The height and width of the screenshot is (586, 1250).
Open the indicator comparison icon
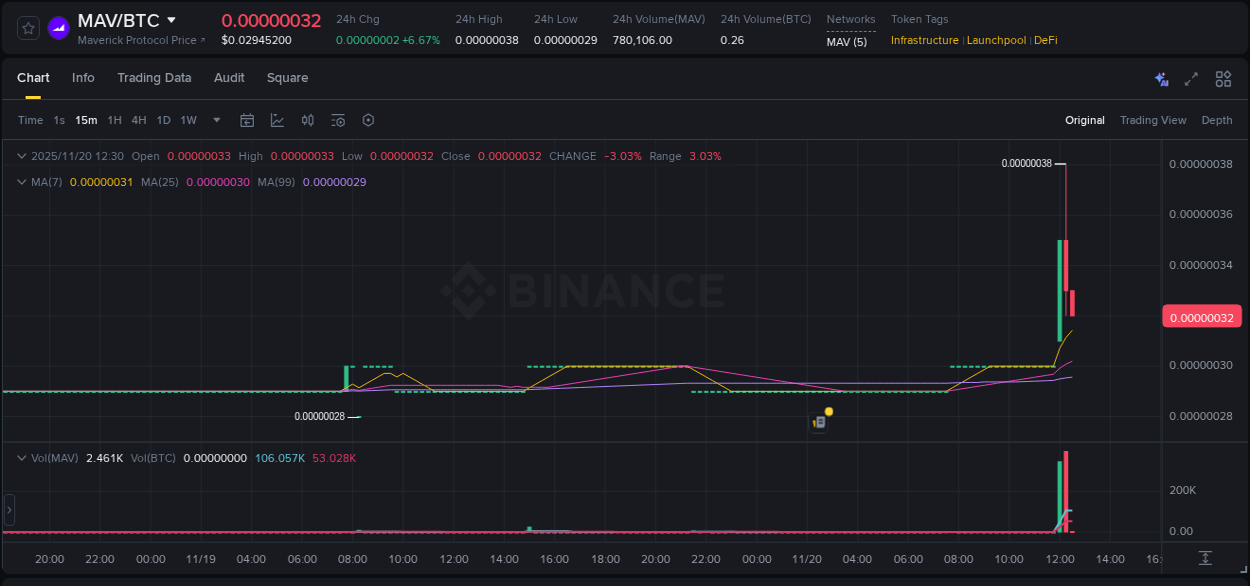pos(308,120)
